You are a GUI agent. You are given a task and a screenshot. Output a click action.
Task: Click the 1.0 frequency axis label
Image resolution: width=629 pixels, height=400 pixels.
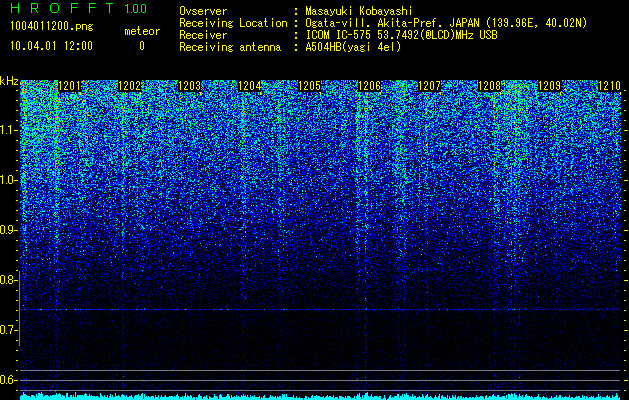(9, 180)
